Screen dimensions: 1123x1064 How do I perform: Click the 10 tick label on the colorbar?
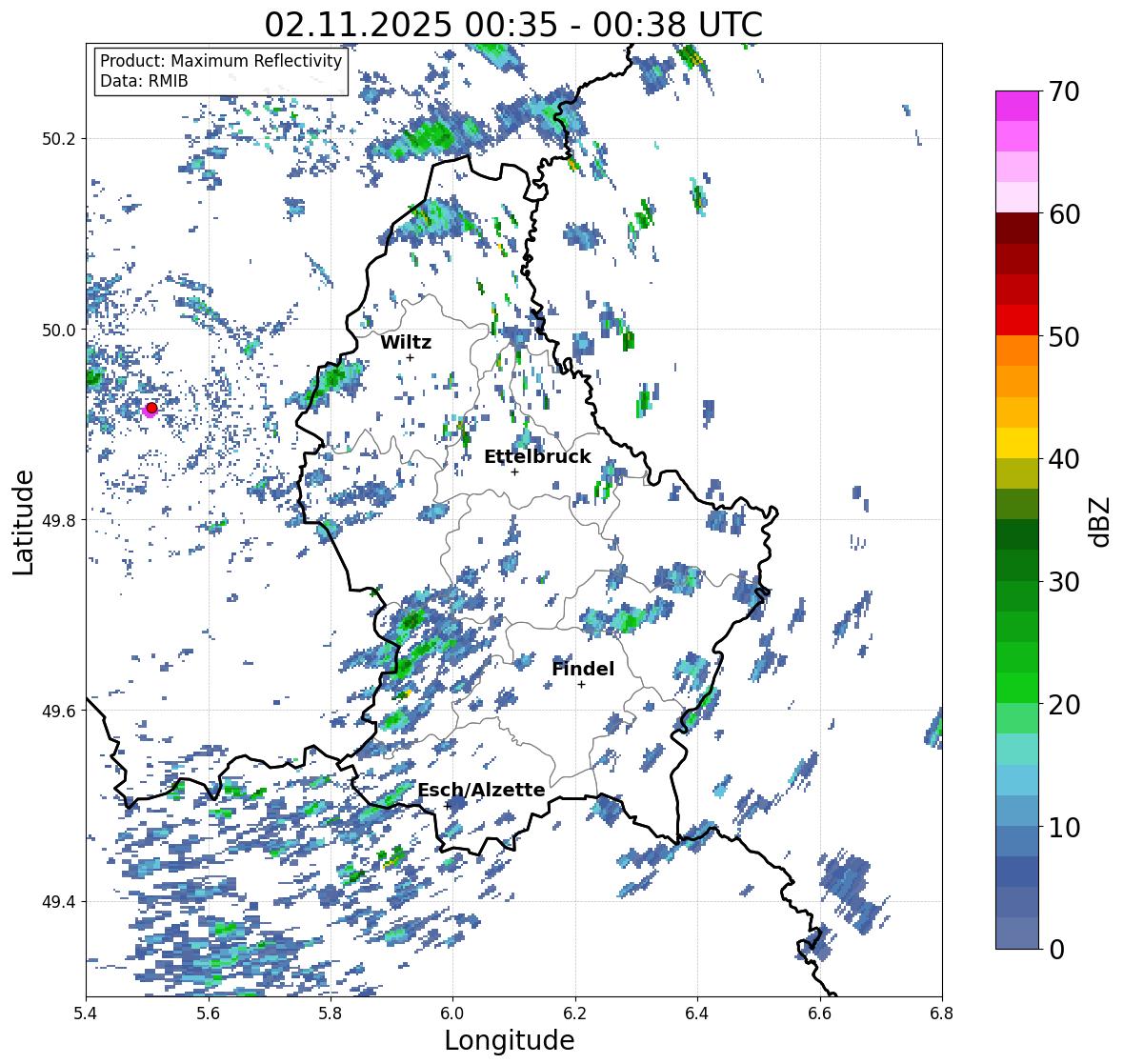pyautogui.click(x=1064, y=827)
